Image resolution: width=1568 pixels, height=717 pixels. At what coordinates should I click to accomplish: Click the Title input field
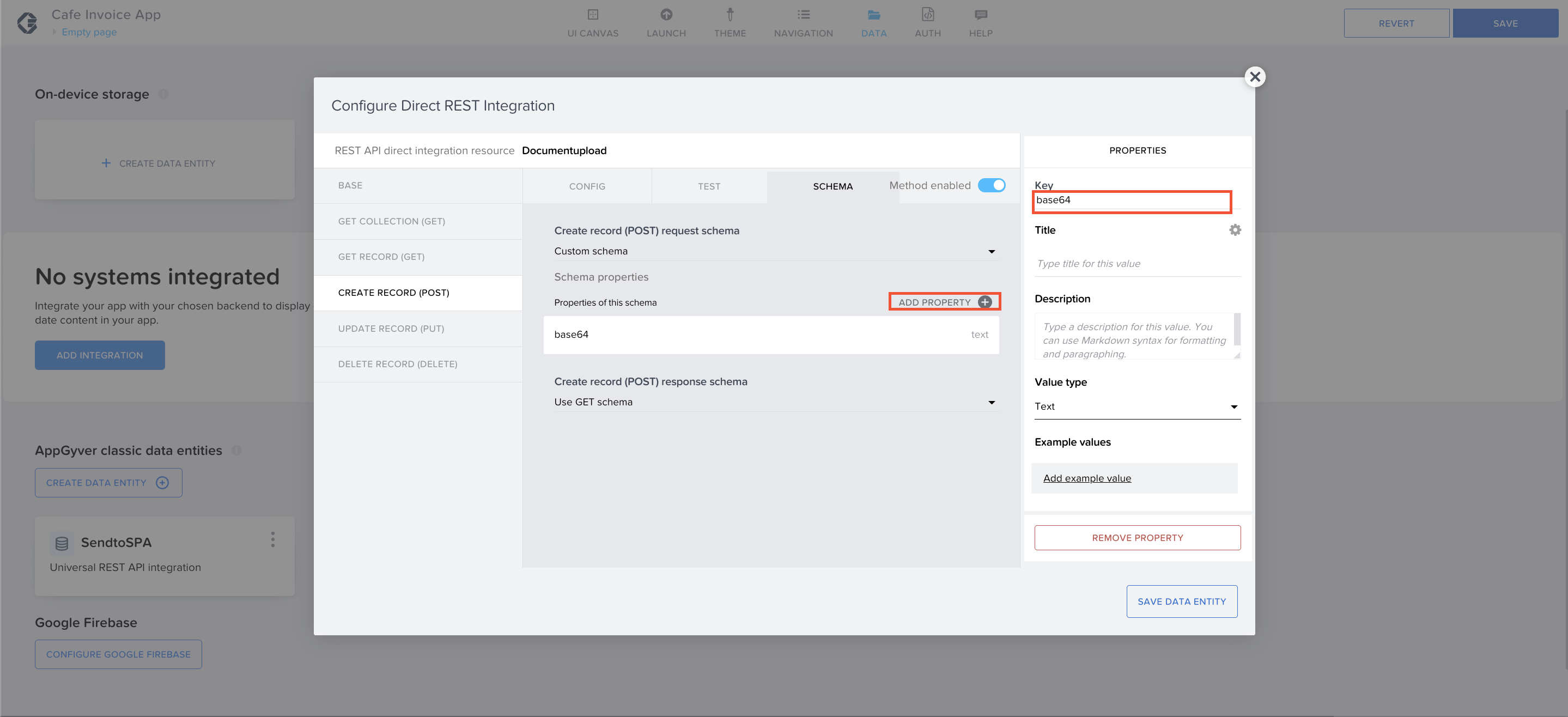(x=1137, y=264)
